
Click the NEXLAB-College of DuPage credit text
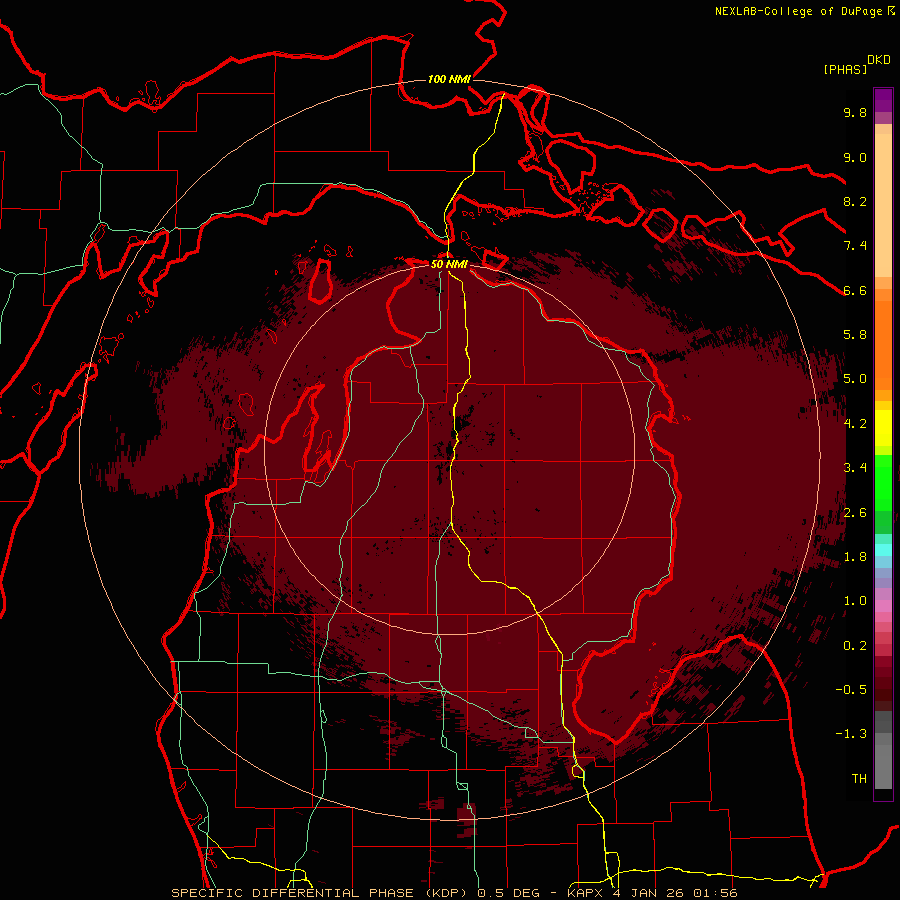point(798,11)
